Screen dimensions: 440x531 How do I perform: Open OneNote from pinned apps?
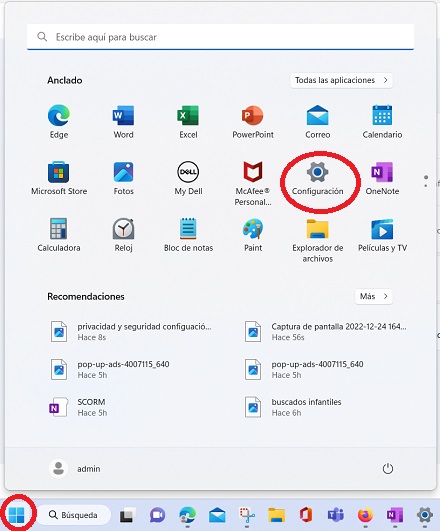pyautogui.click(x=382, y=178)
